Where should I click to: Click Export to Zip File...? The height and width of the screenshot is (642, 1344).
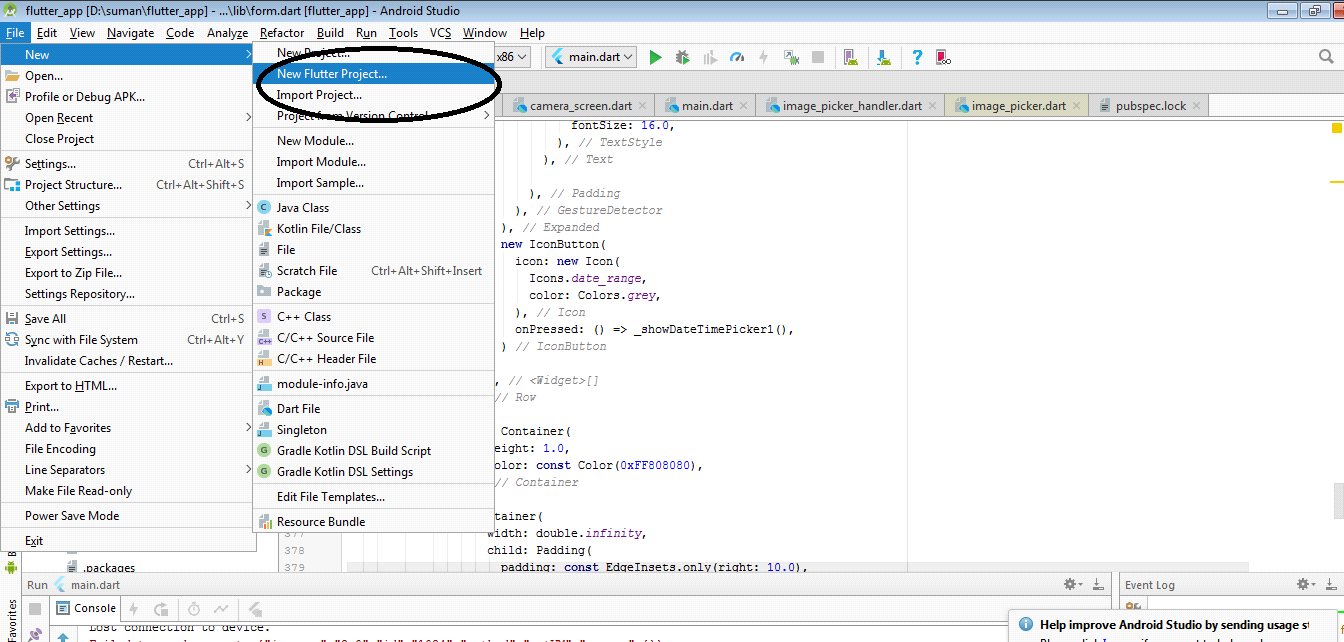(x=126, y=272)
